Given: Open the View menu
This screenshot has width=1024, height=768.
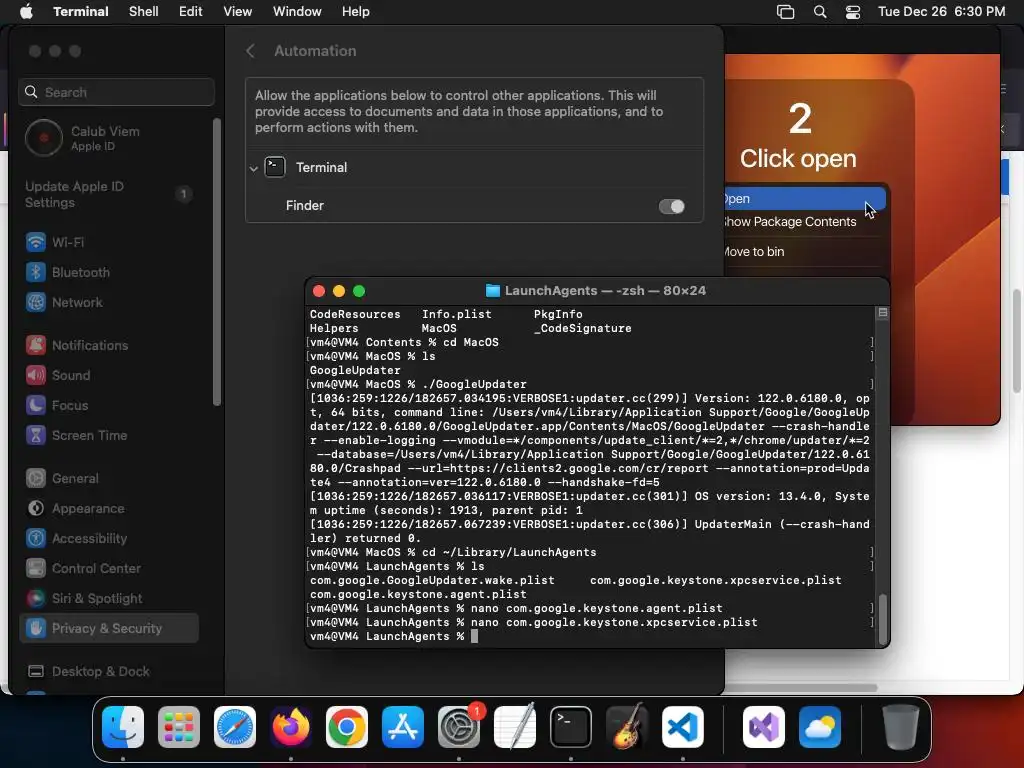Looking at the screenshot, I should point(238,11).
